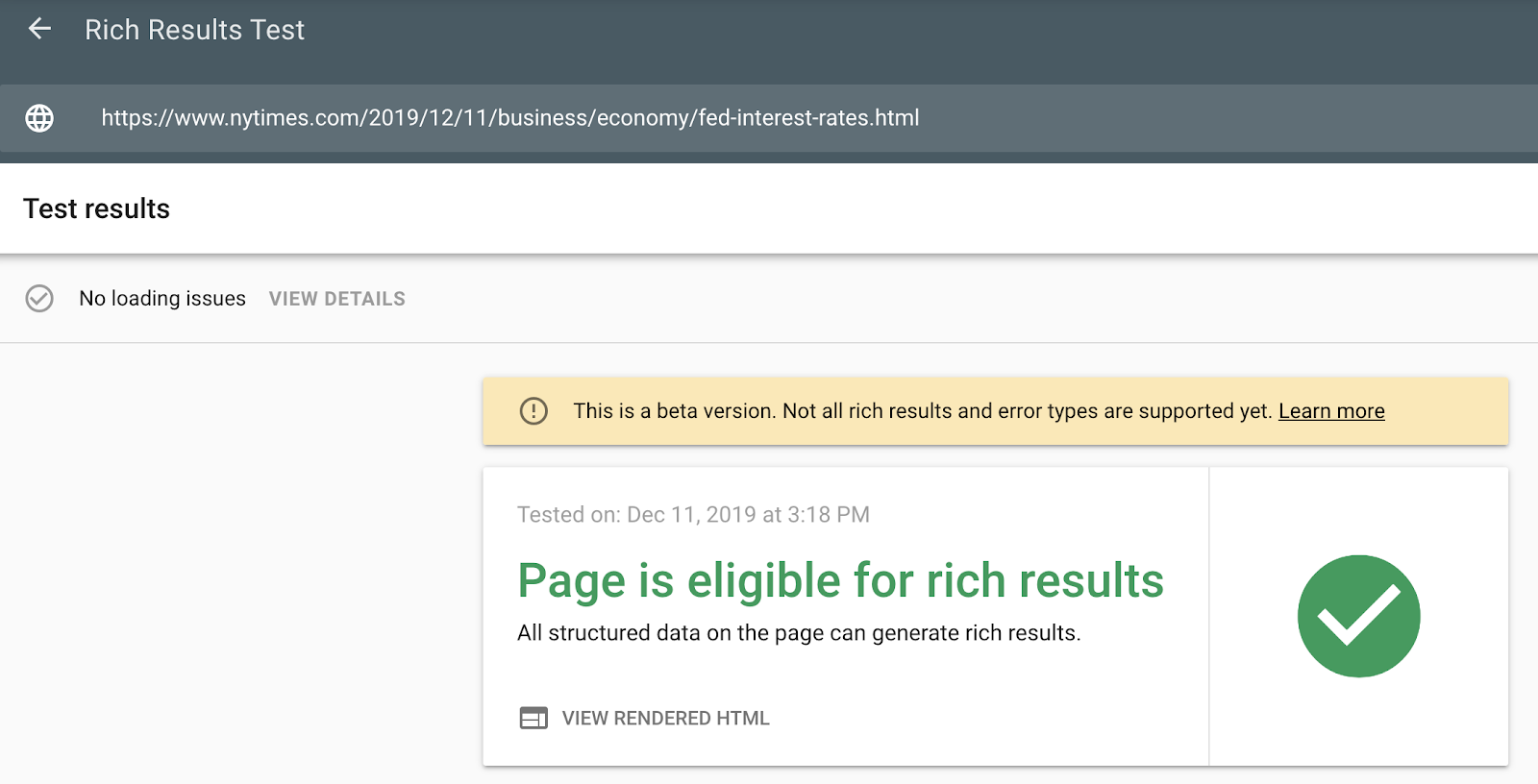
Task: Focus the nytimes.com URL field
Action: (x=509, y=118)
